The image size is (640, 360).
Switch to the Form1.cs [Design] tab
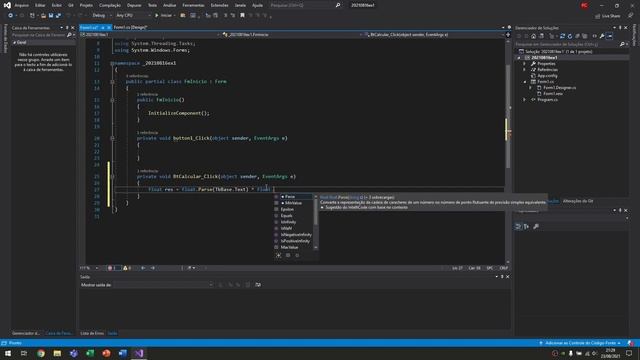coord(130,27)
